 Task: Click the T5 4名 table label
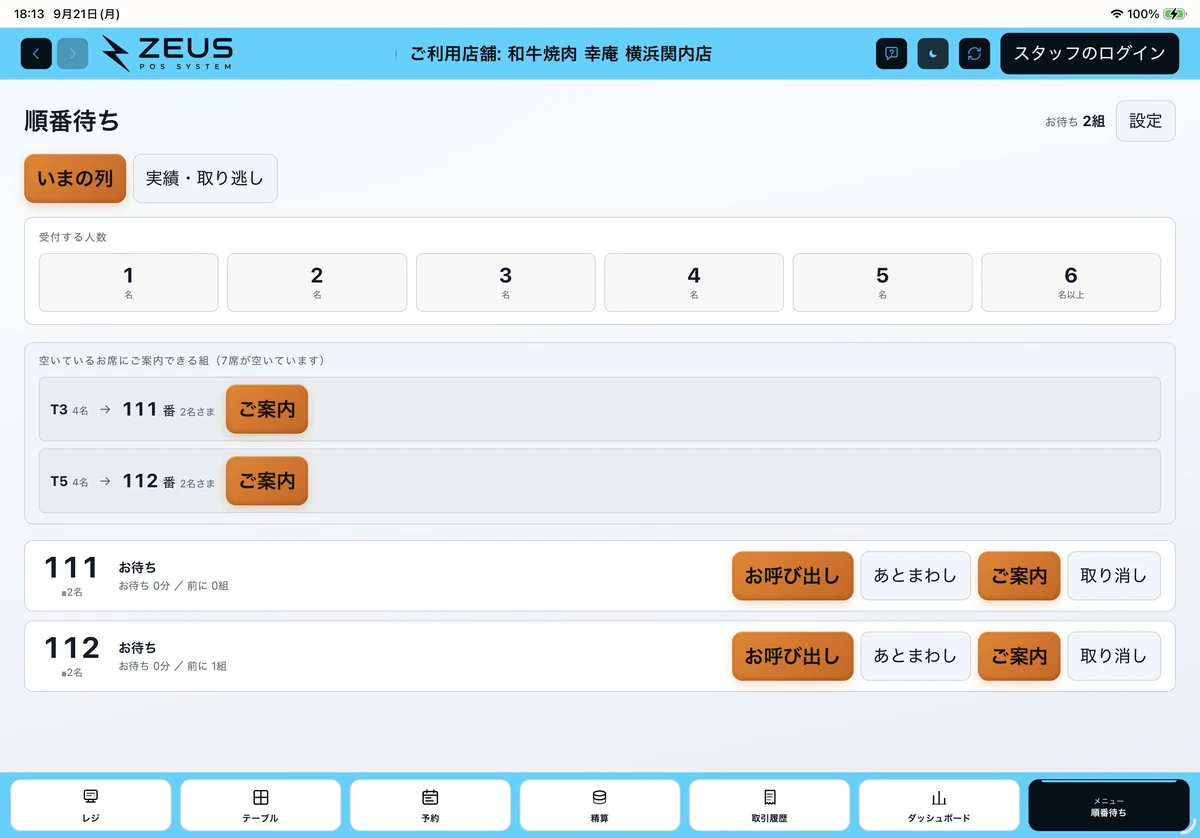tap(69, 482)
